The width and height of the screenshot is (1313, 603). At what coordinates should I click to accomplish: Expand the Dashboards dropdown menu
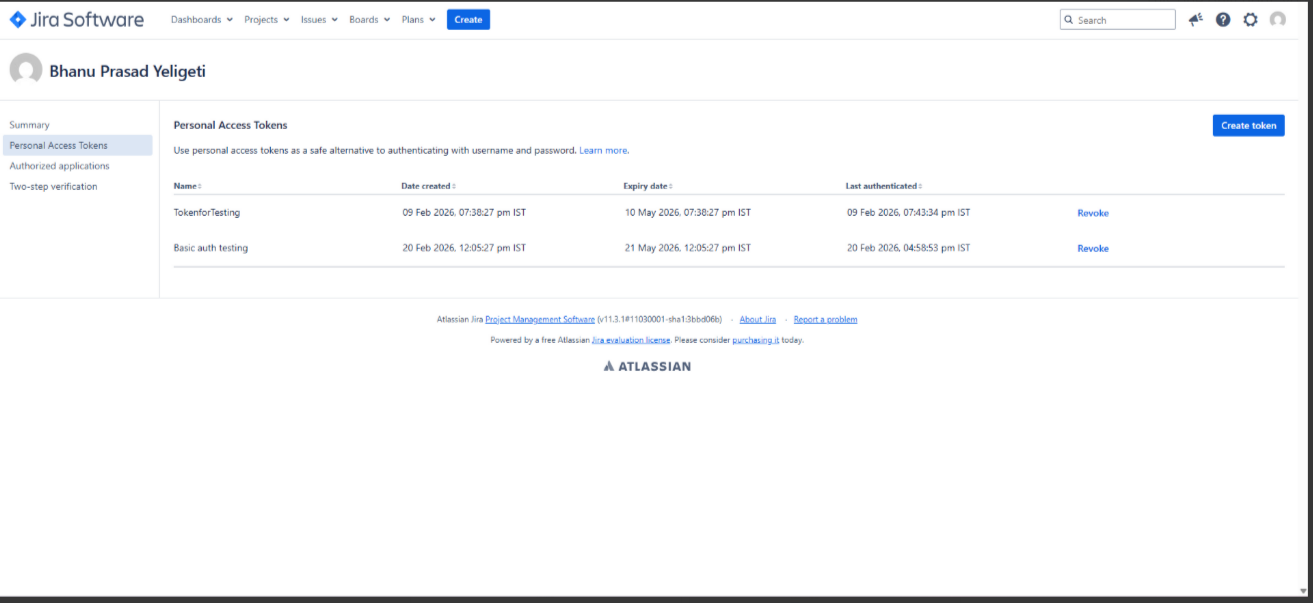[201, 20]
